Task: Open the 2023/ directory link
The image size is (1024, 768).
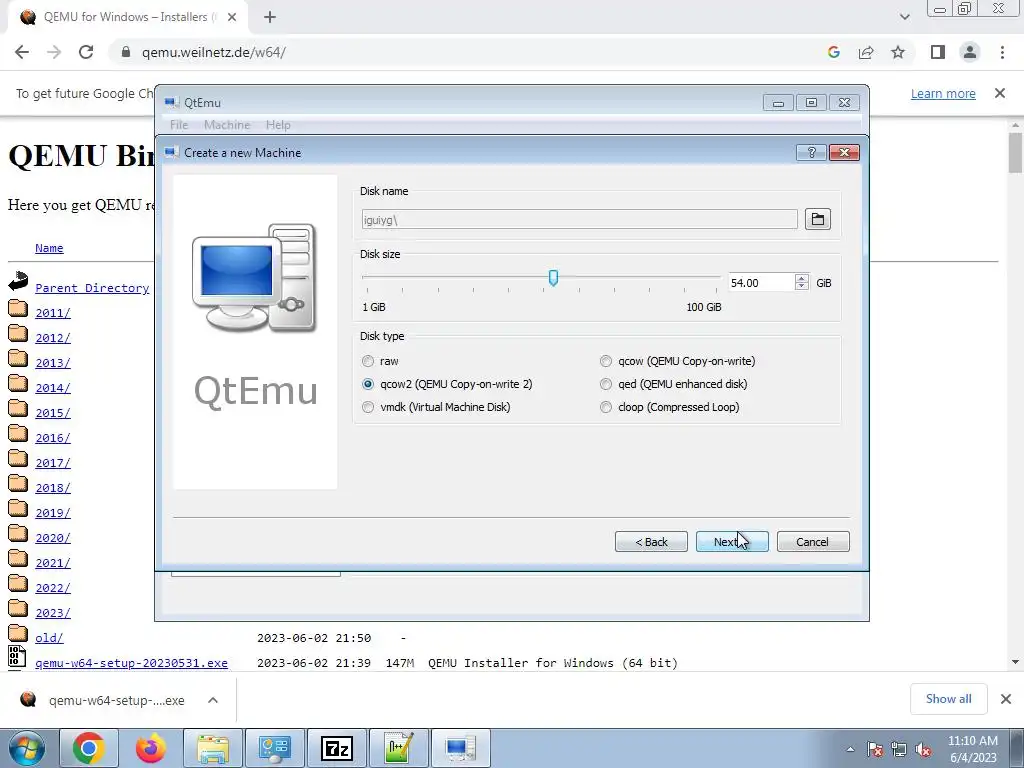Action: (x=53, y=613)
